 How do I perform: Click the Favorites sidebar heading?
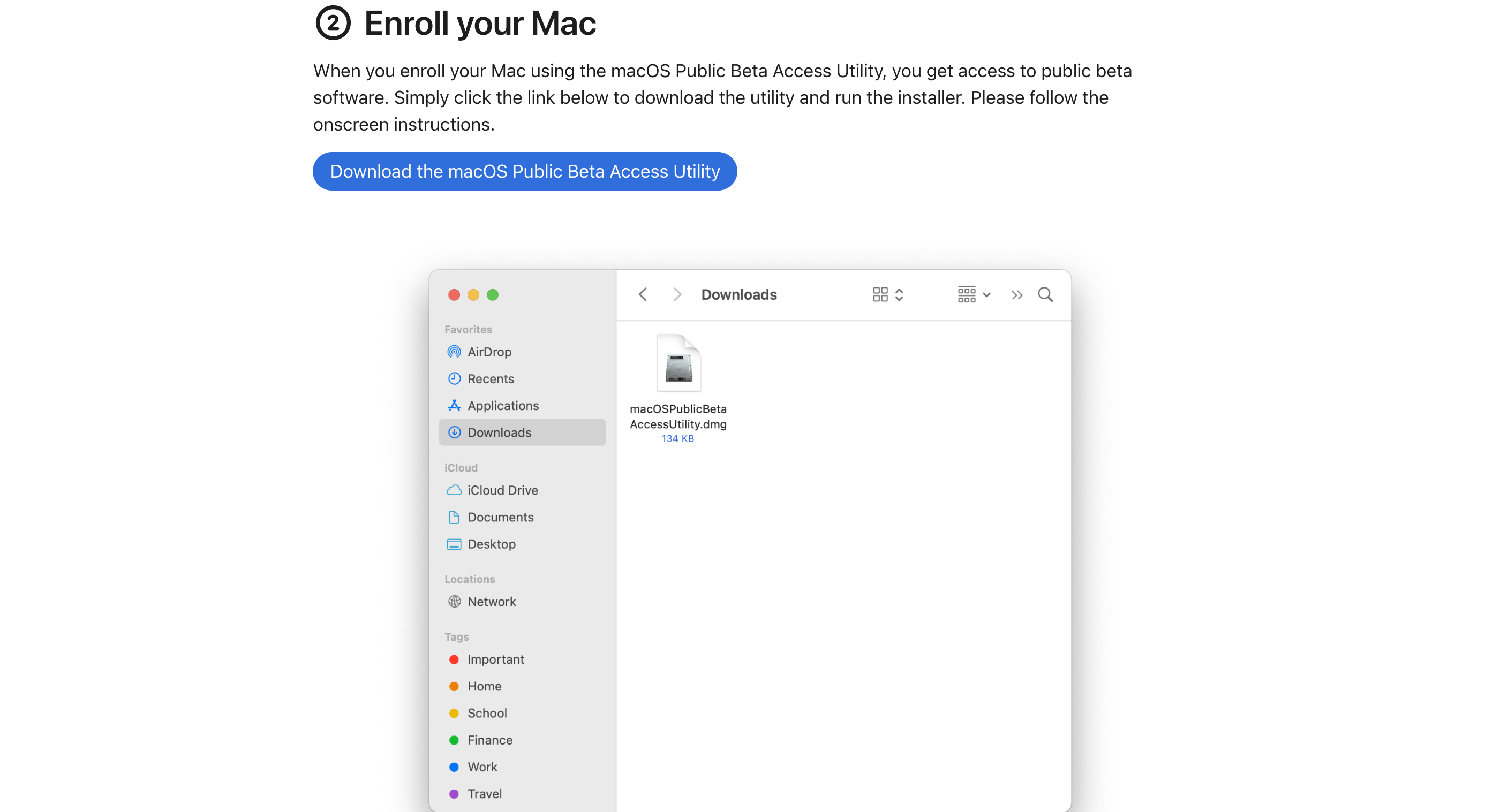coord(468,329)
